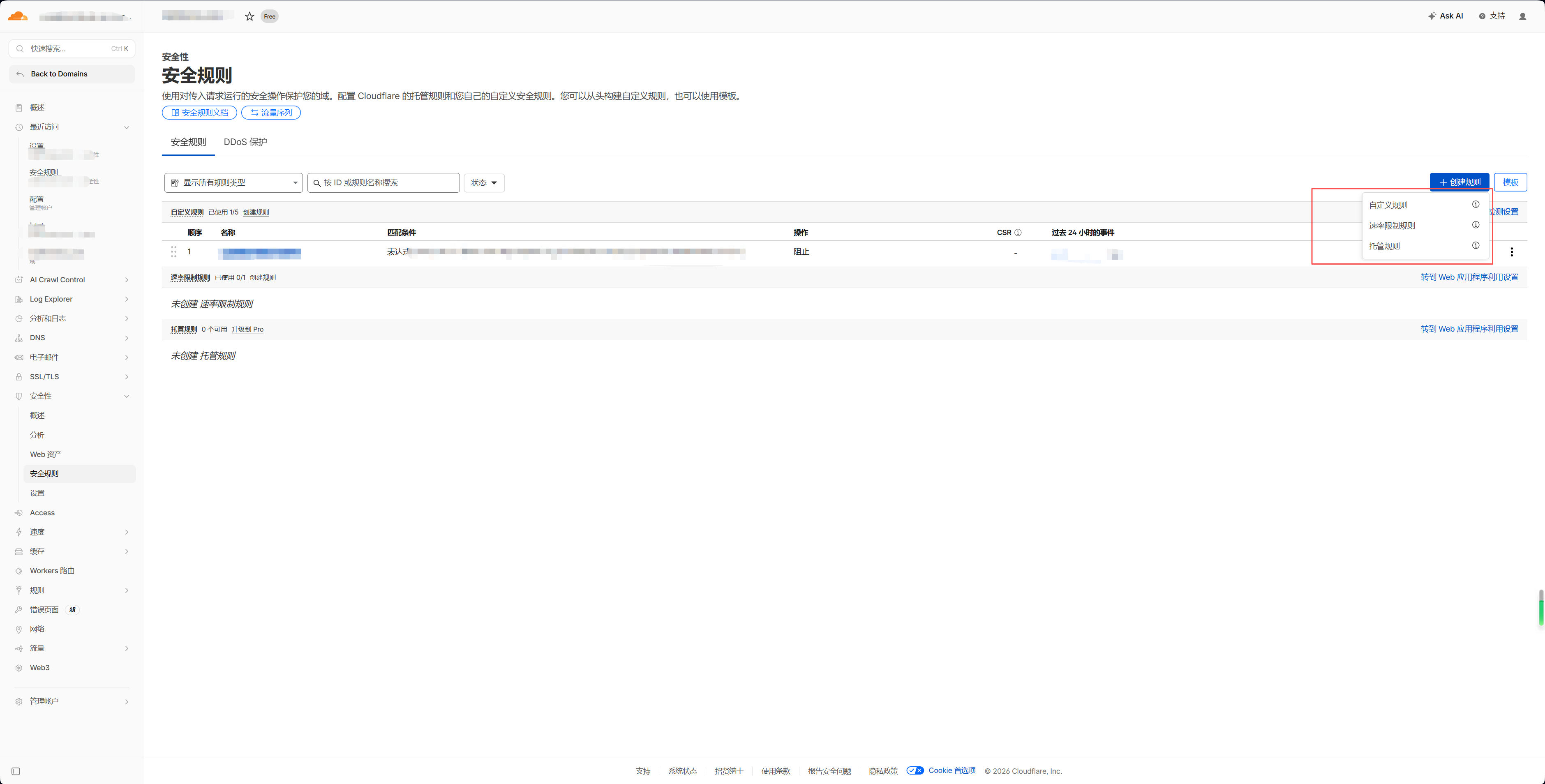The height and width of the screenshot is (784, 1545).
Task: Click the 模板 button
Action: click(x=1510, y=182)
